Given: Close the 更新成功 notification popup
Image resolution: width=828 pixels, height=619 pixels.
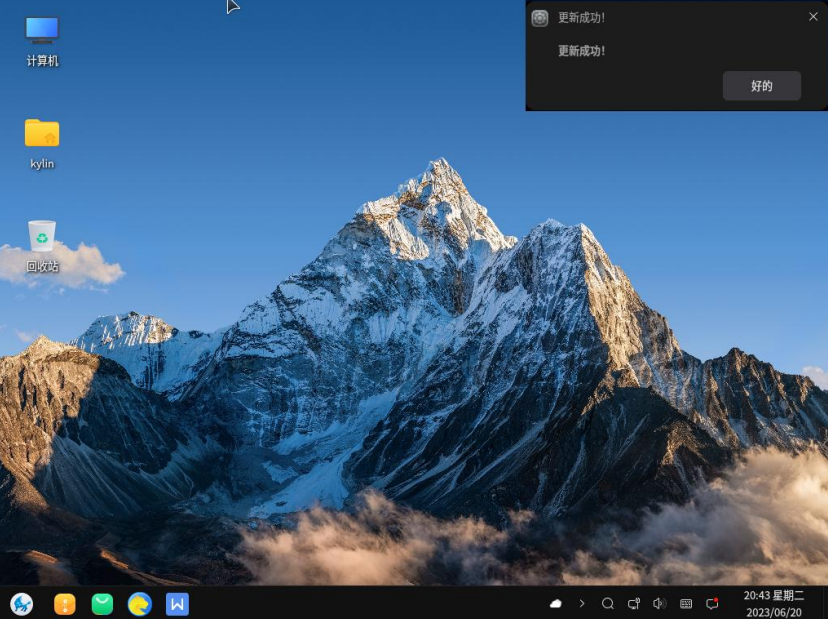Looking at the screenshot, I should 813,17.
